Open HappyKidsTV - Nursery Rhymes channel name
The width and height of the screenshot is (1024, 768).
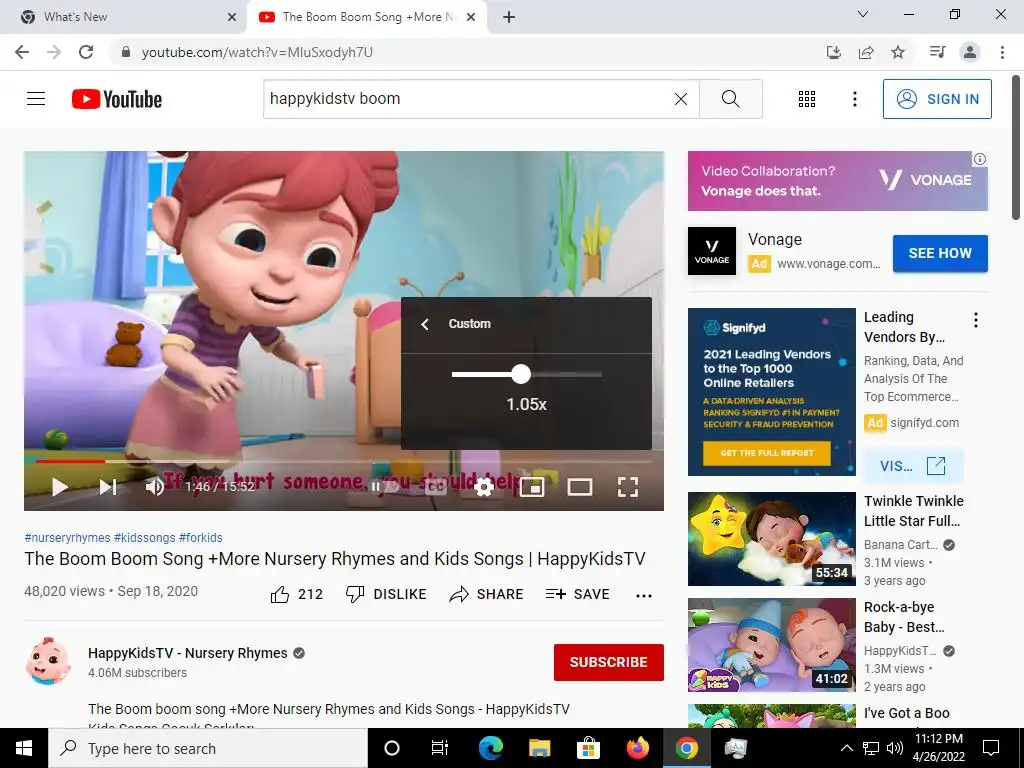(x=187, y=653)
